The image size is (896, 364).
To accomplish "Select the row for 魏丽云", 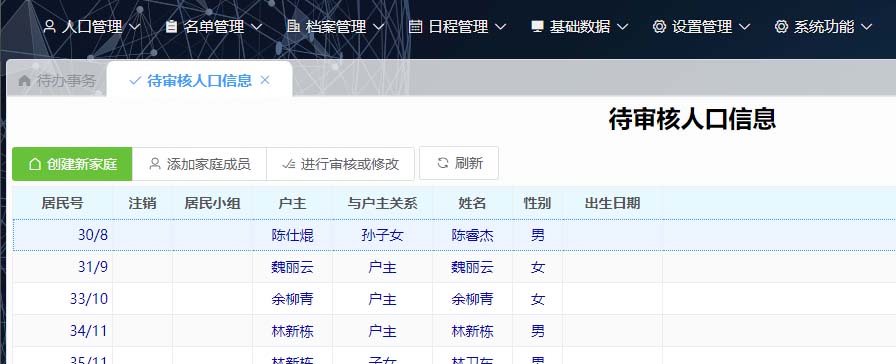I will (454, 267).
